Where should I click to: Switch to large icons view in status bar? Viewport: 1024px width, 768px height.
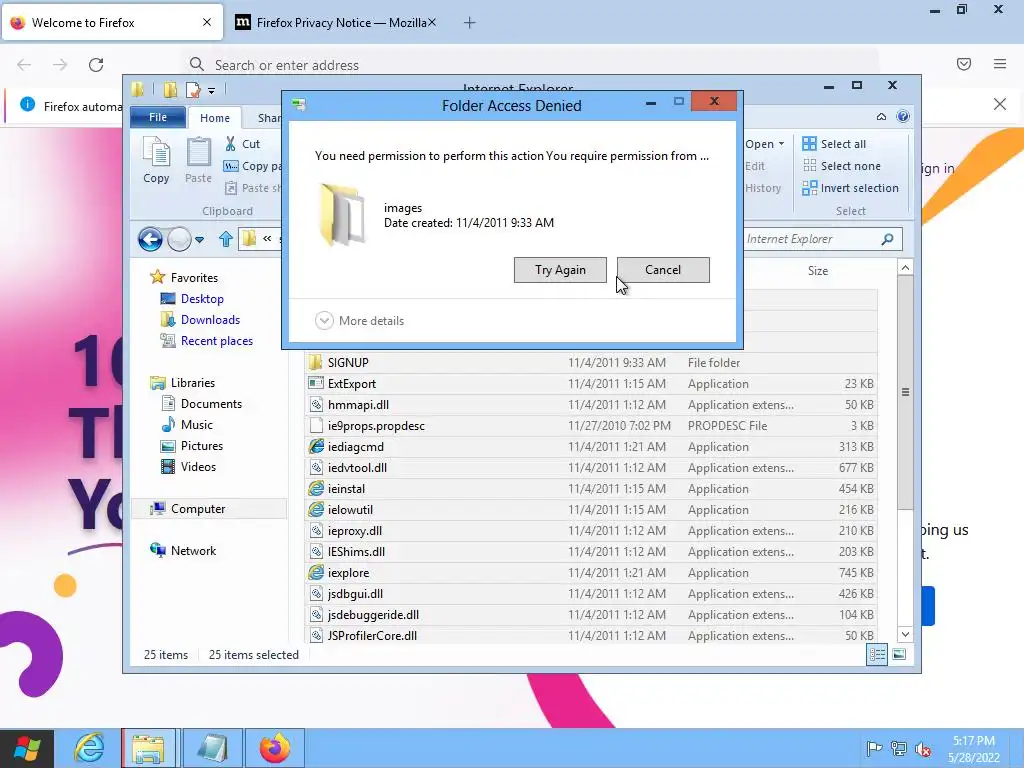[x=899, y=654]
